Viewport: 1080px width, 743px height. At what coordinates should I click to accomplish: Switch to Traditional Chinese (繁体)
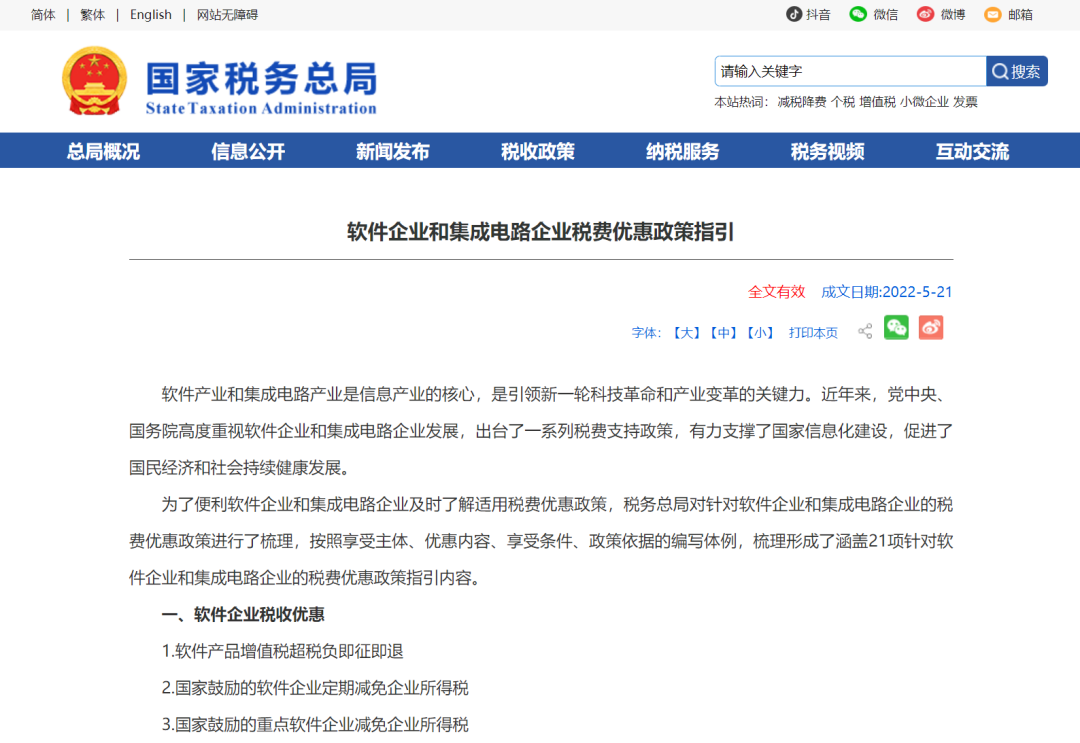click(x=92, y=14)
